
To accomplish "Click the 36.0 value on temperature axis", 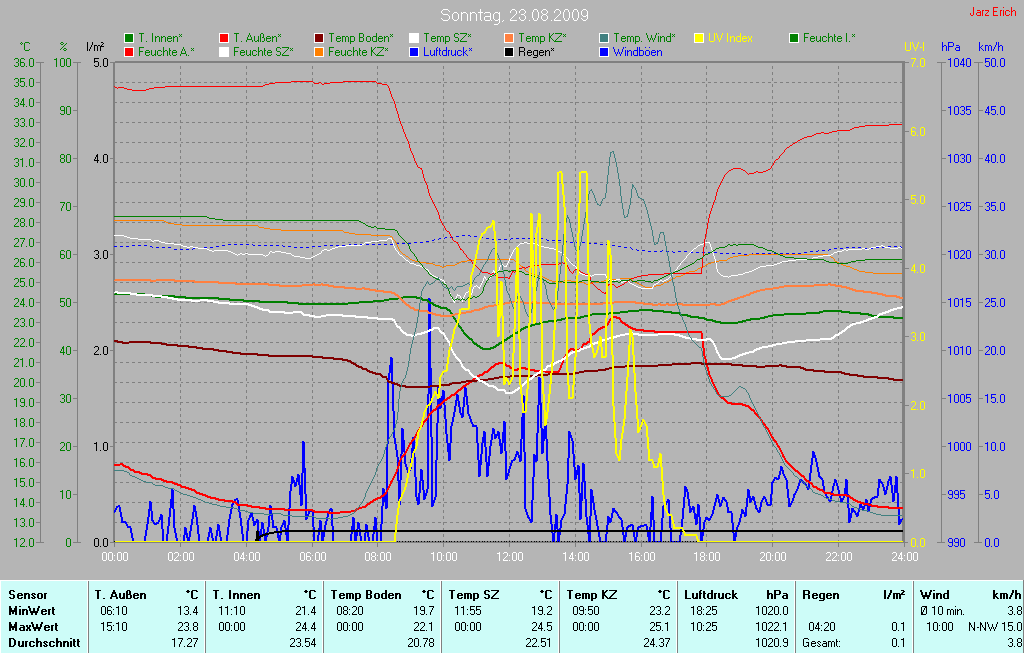I will 24,63.
